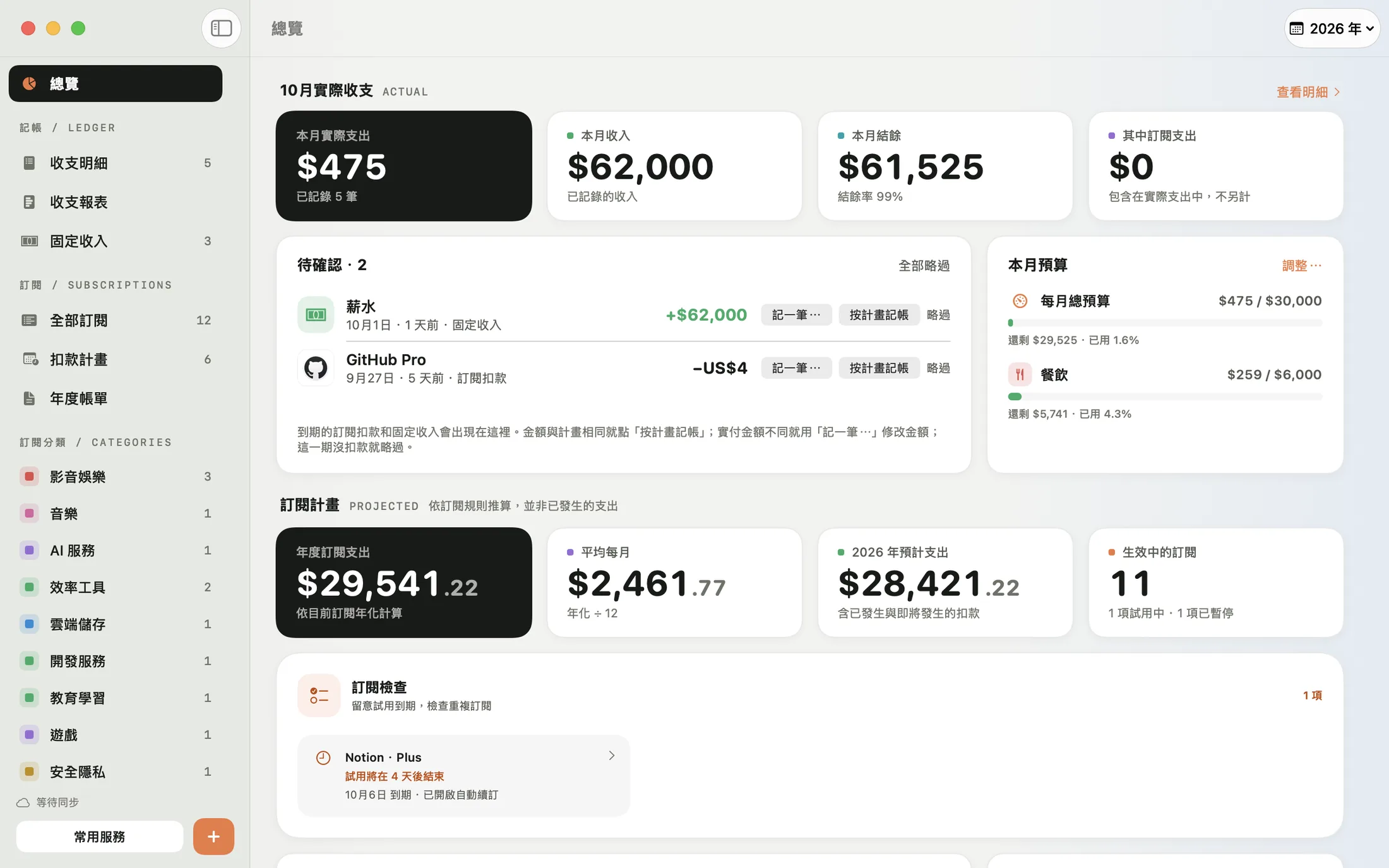Click the 生效中的訂閱 card
The height and width of the screenshot is (868, 1389).
pyautogui.click(x=1216, y=583)
